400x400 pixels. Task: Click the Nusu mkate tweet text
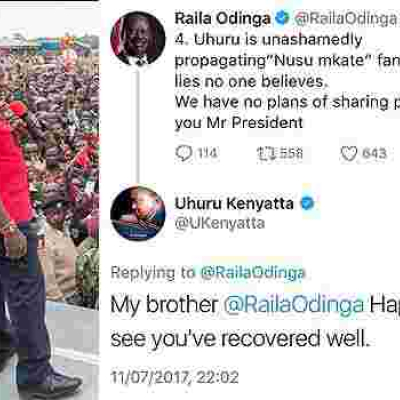(x=287, y=81)
